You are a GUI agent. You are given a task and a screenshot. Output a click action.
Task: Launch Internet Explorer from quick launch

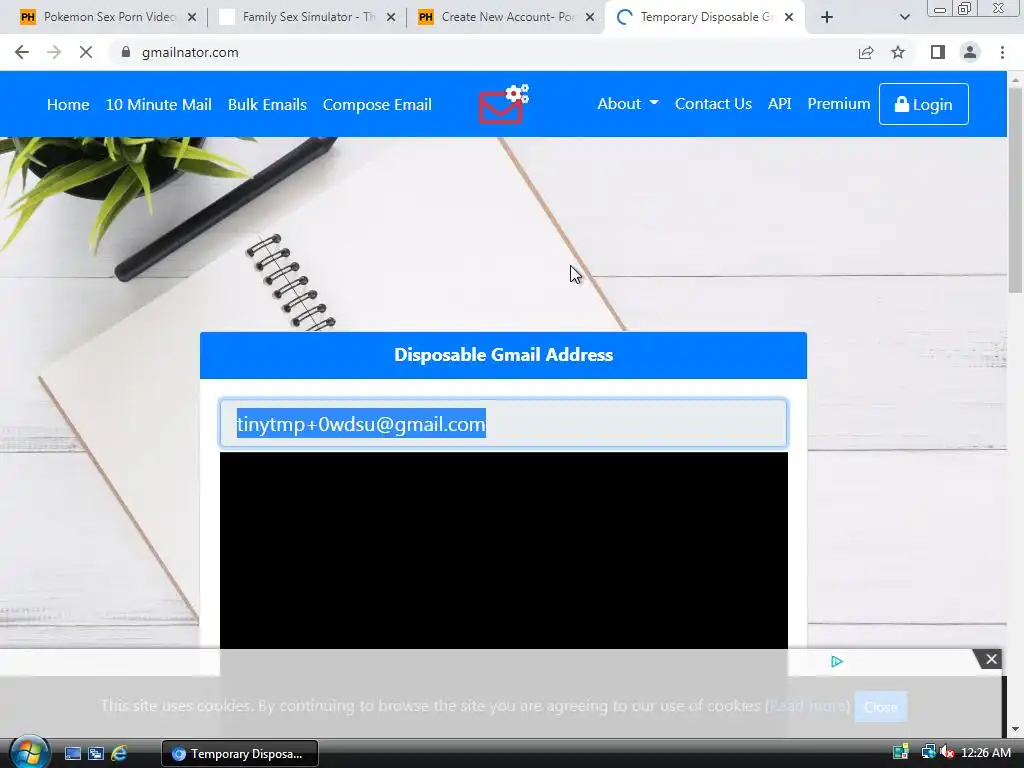pos(119,754)
